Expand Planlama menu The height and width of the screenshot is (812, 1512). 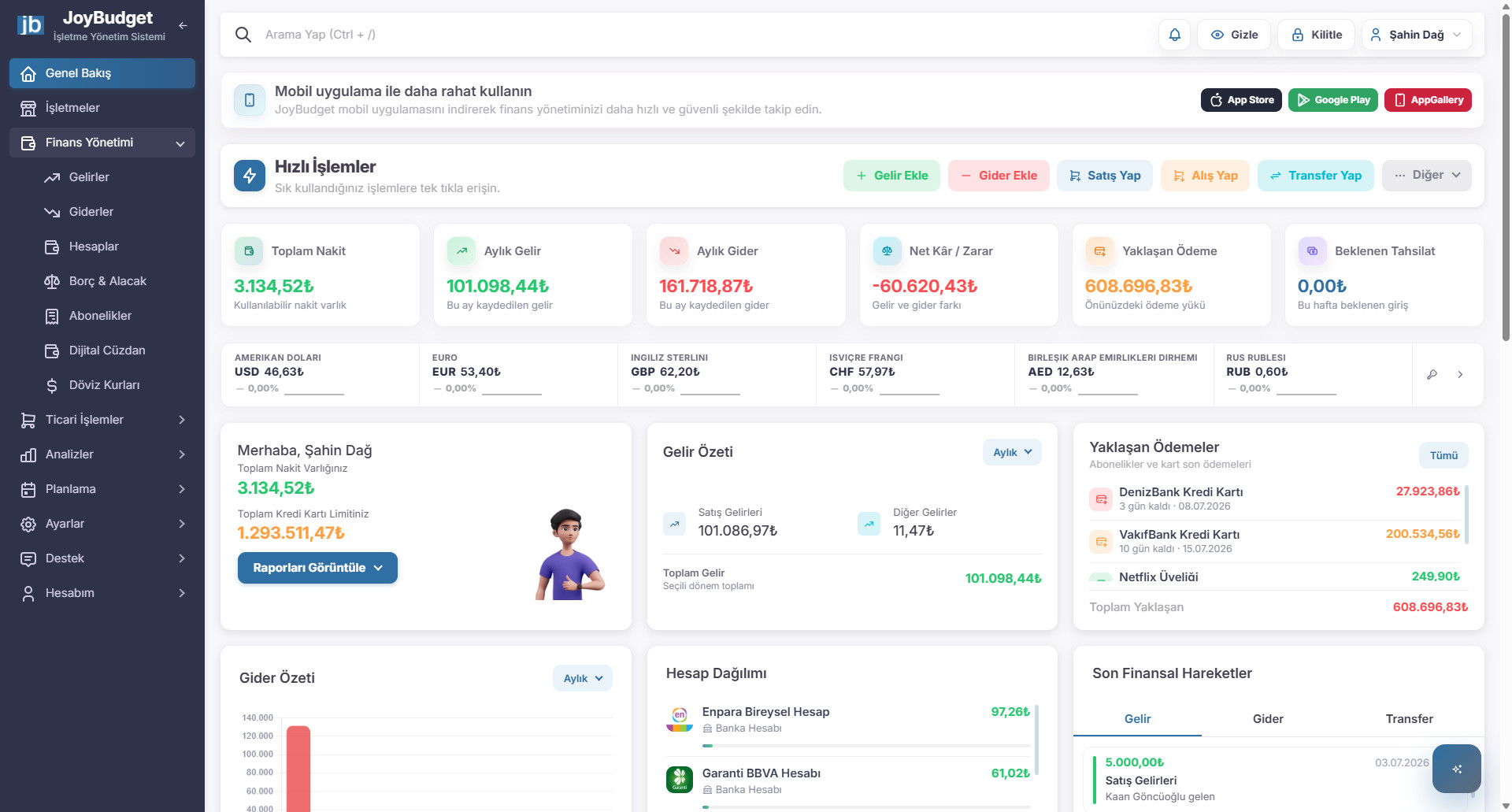102,489
